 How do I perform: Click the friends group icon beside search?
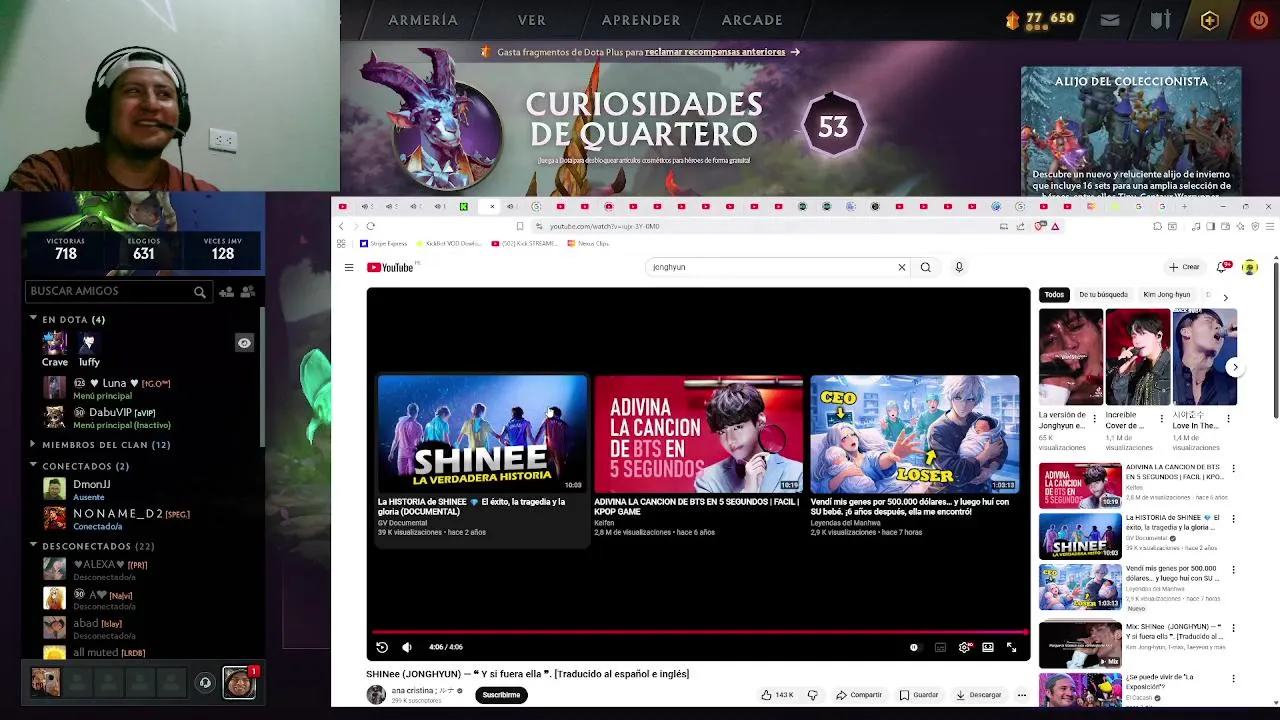click(248, 292)
